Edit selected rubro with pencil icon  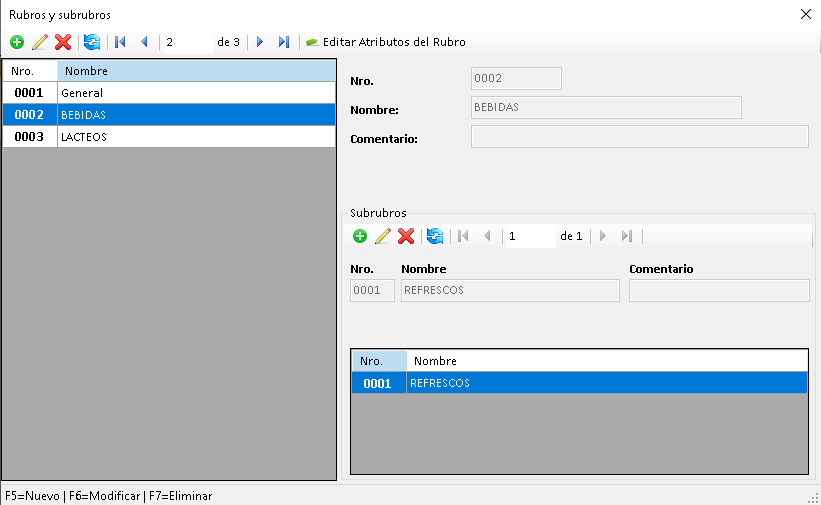[x=40, y=42]
